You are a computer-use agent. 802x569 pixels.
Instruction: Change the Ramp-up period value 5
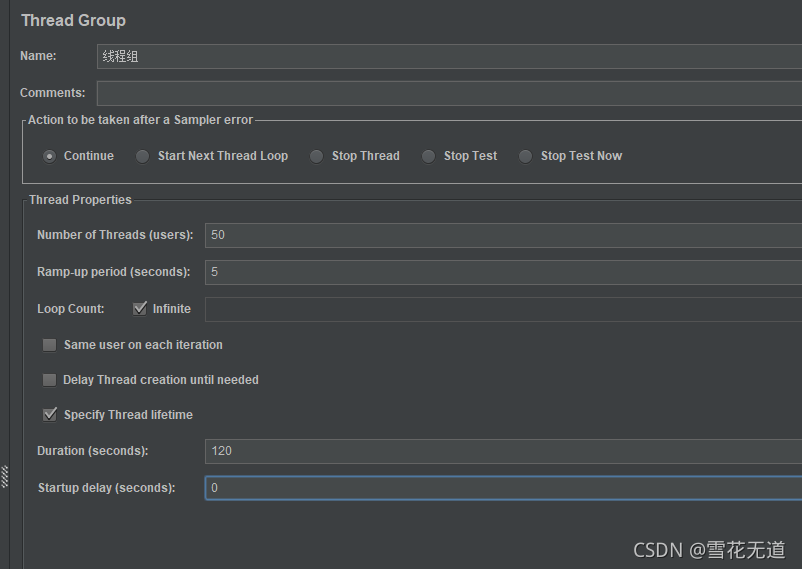point(503,272)
